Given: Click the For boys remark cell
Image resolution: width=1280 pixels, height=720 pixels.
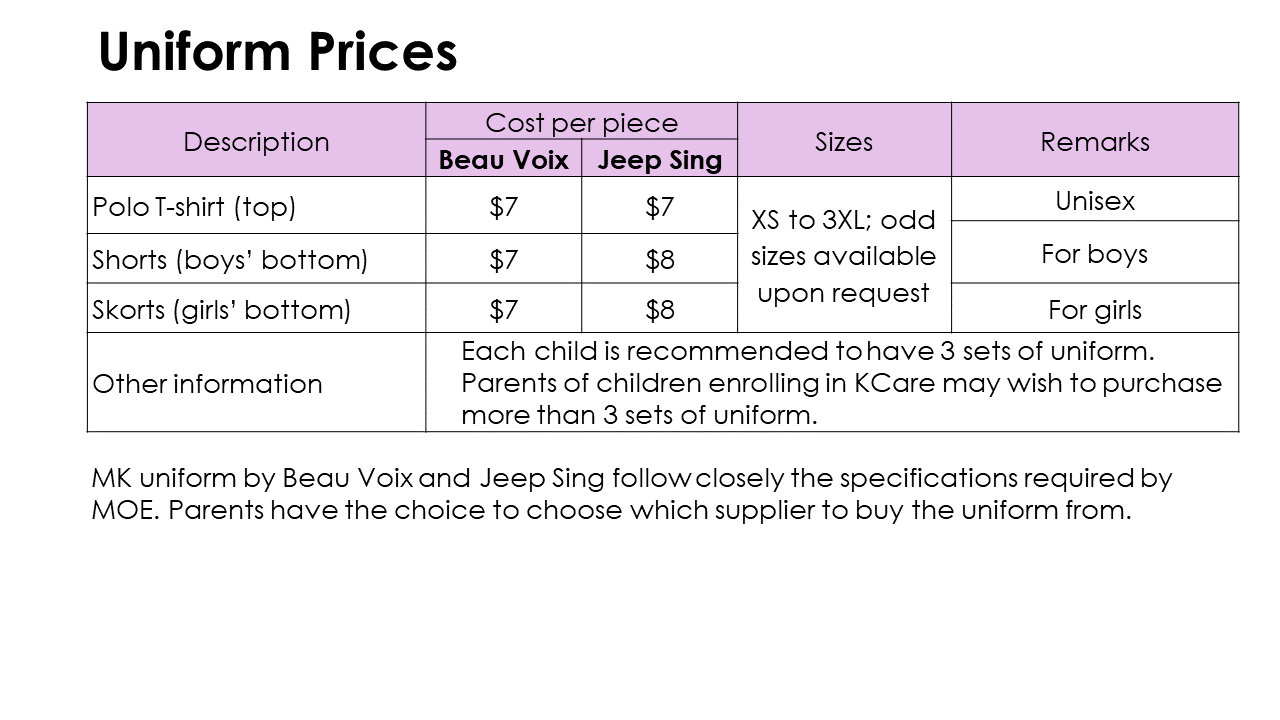Looking at the screenshot, I should click(1095, 253).
